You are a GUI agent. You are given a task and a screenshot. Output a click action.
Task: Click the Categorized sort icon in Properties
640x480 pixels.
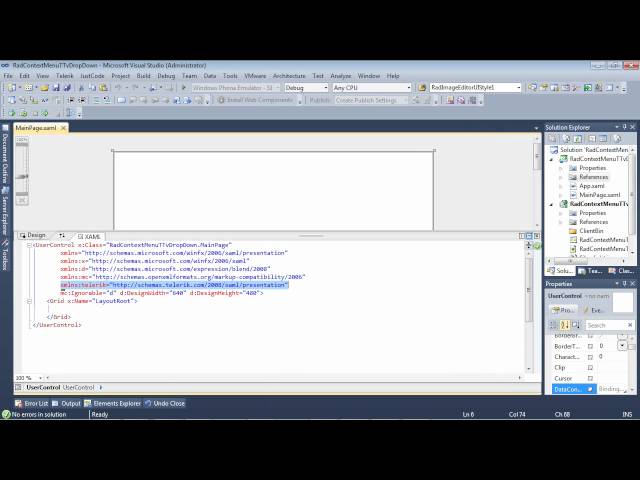coord(553,325)
